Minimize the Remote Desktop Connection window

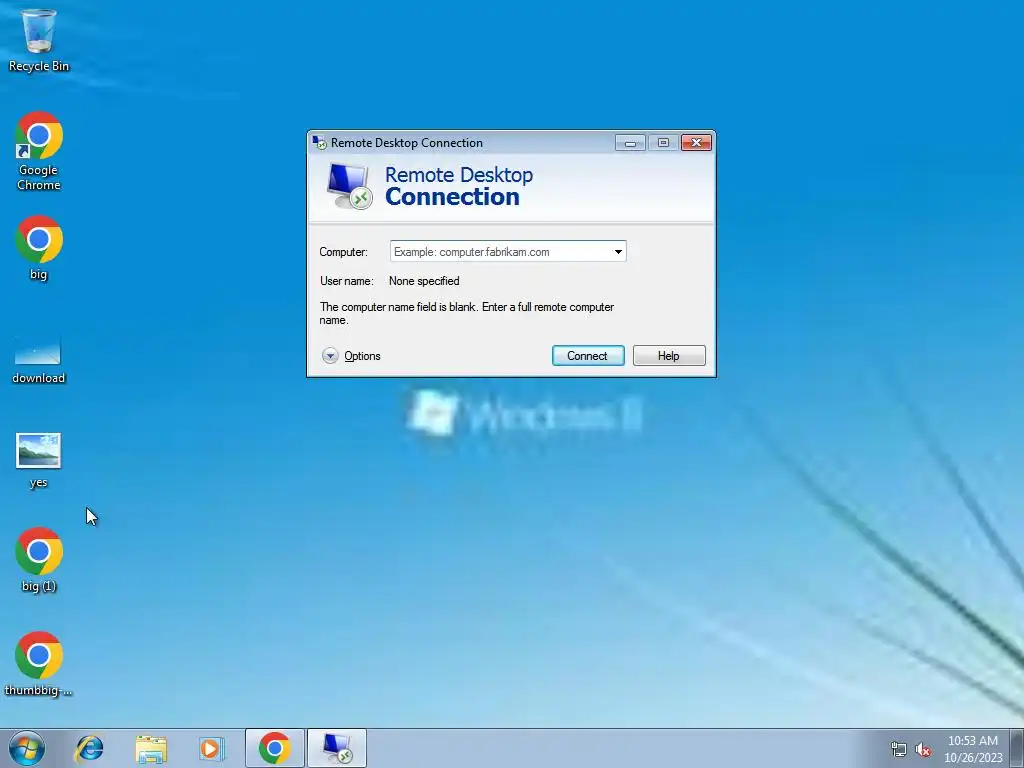(630, 142)
